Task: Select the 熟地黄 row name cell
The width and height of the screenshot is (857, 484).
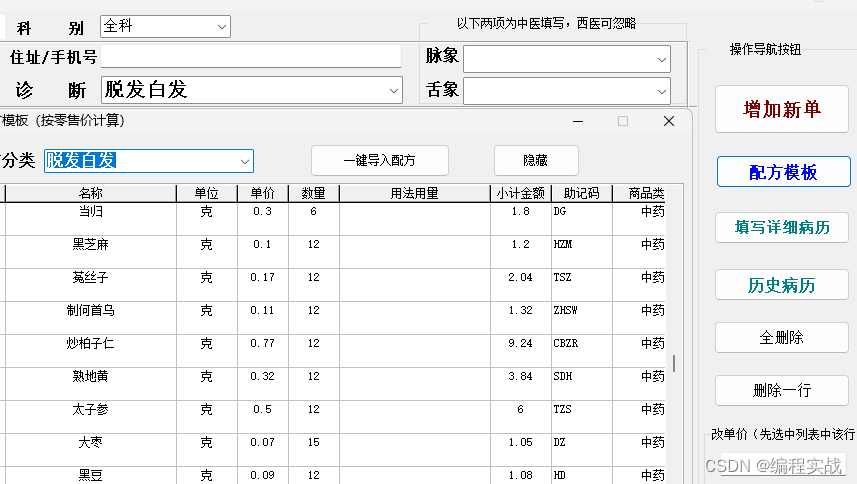Action: click(91, 384)
